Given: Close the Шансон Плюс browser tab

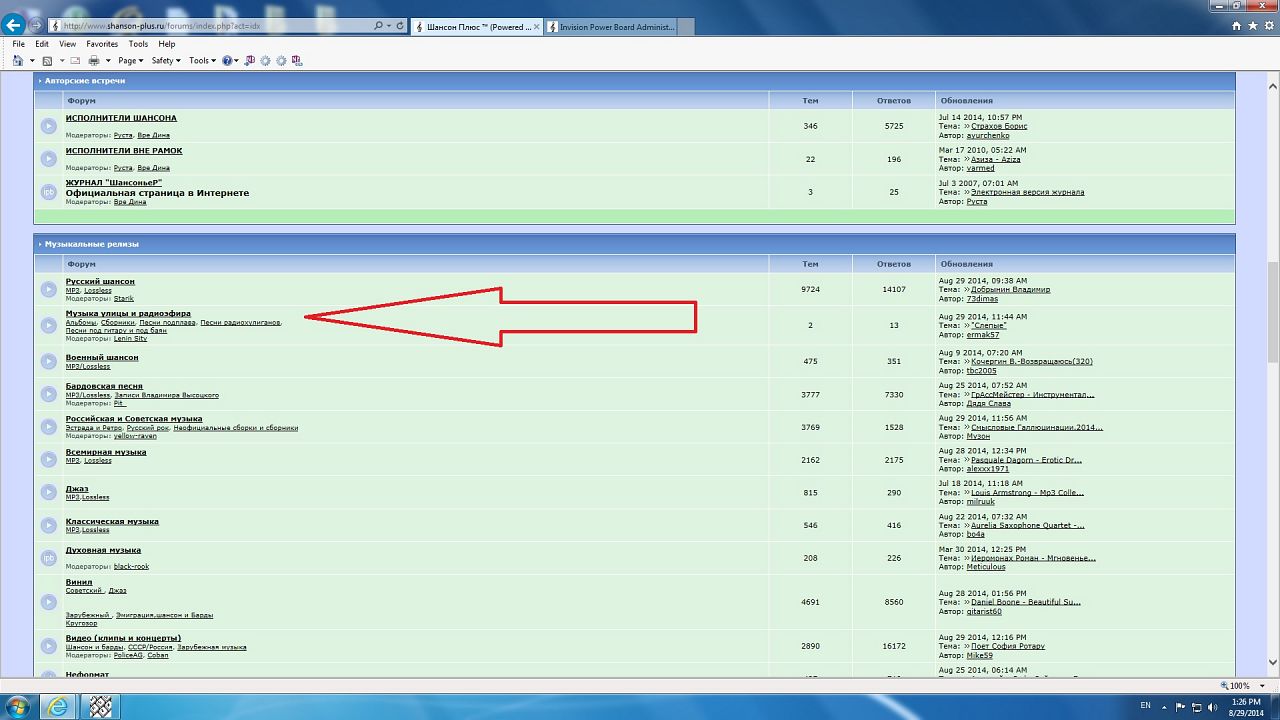Looking at the screenshot, I should tap(537, 27).
